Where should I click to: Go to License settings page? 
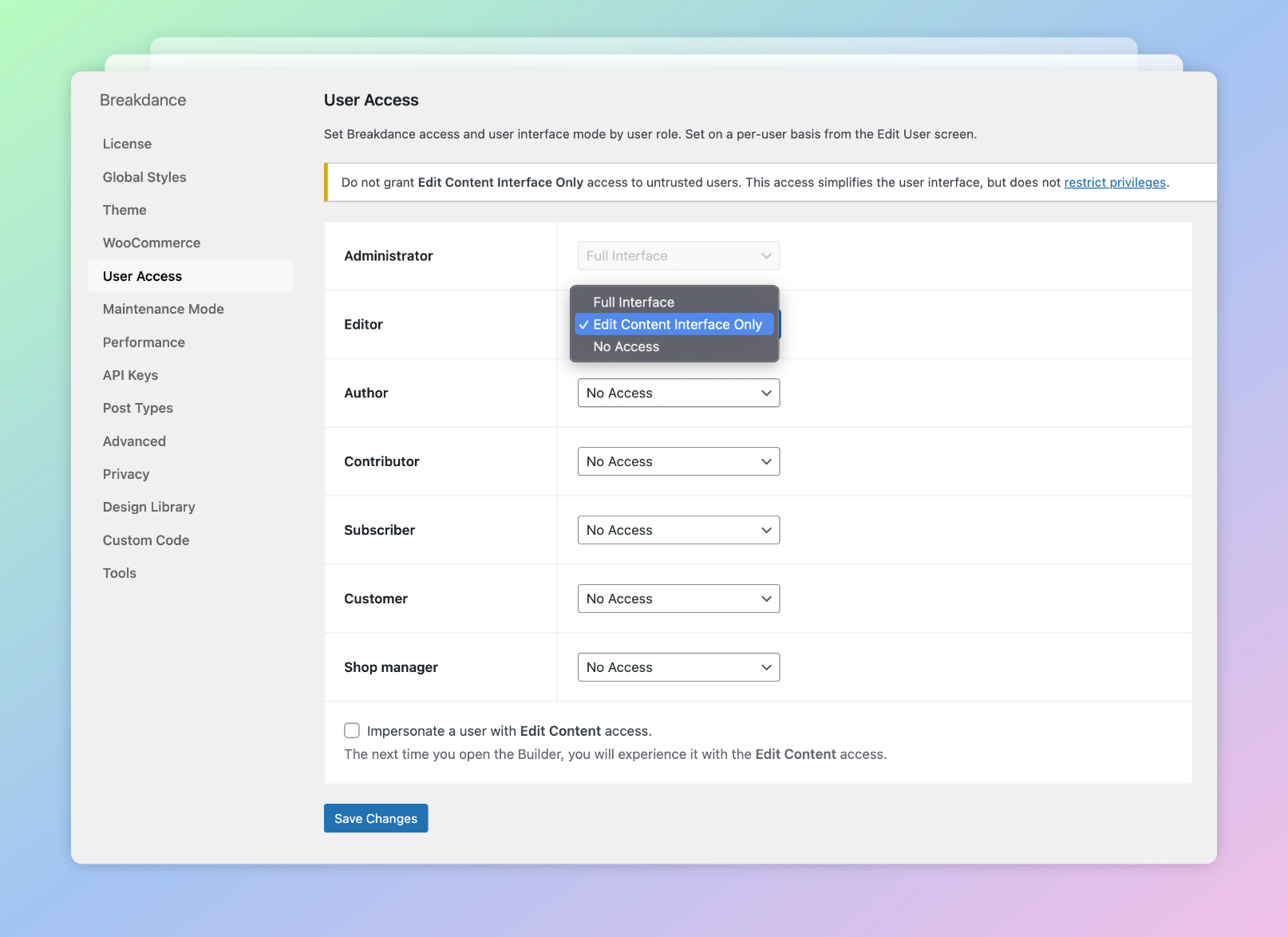pos(127,144)
